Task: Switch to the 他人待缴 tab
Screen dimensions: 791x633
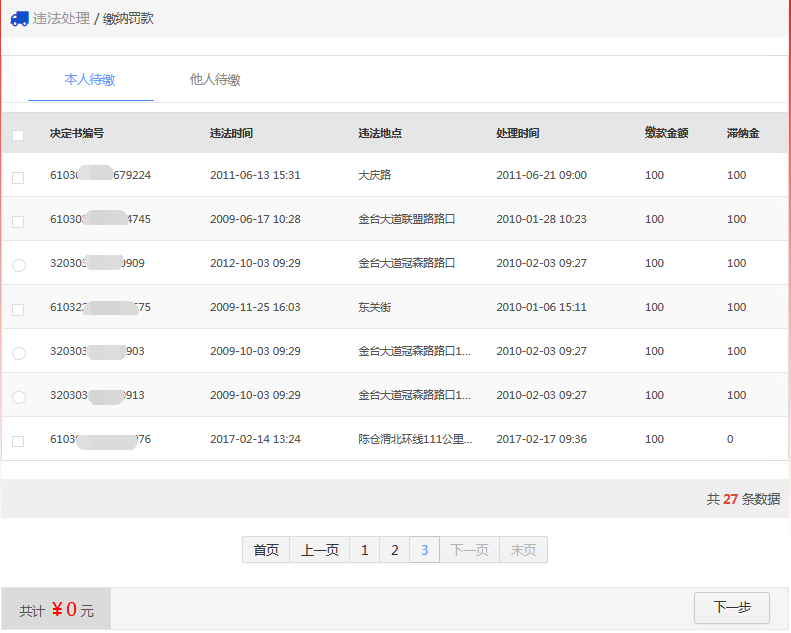Action: coord(215,80)
